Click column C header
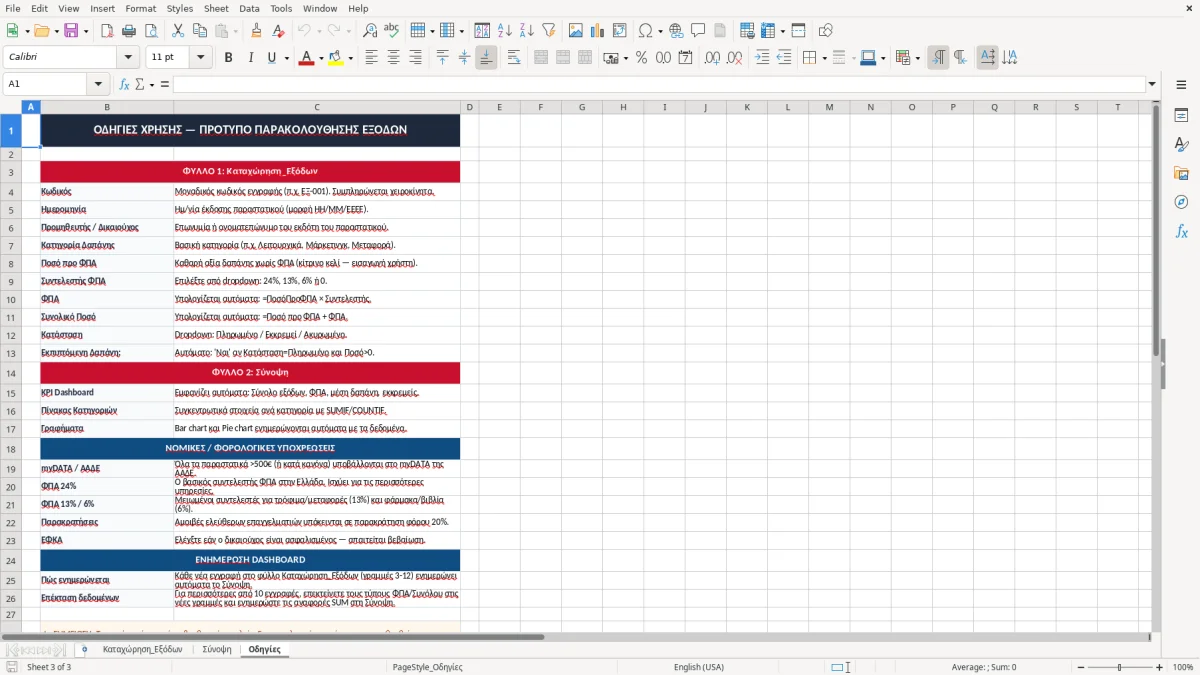 (x=317, y=107)
